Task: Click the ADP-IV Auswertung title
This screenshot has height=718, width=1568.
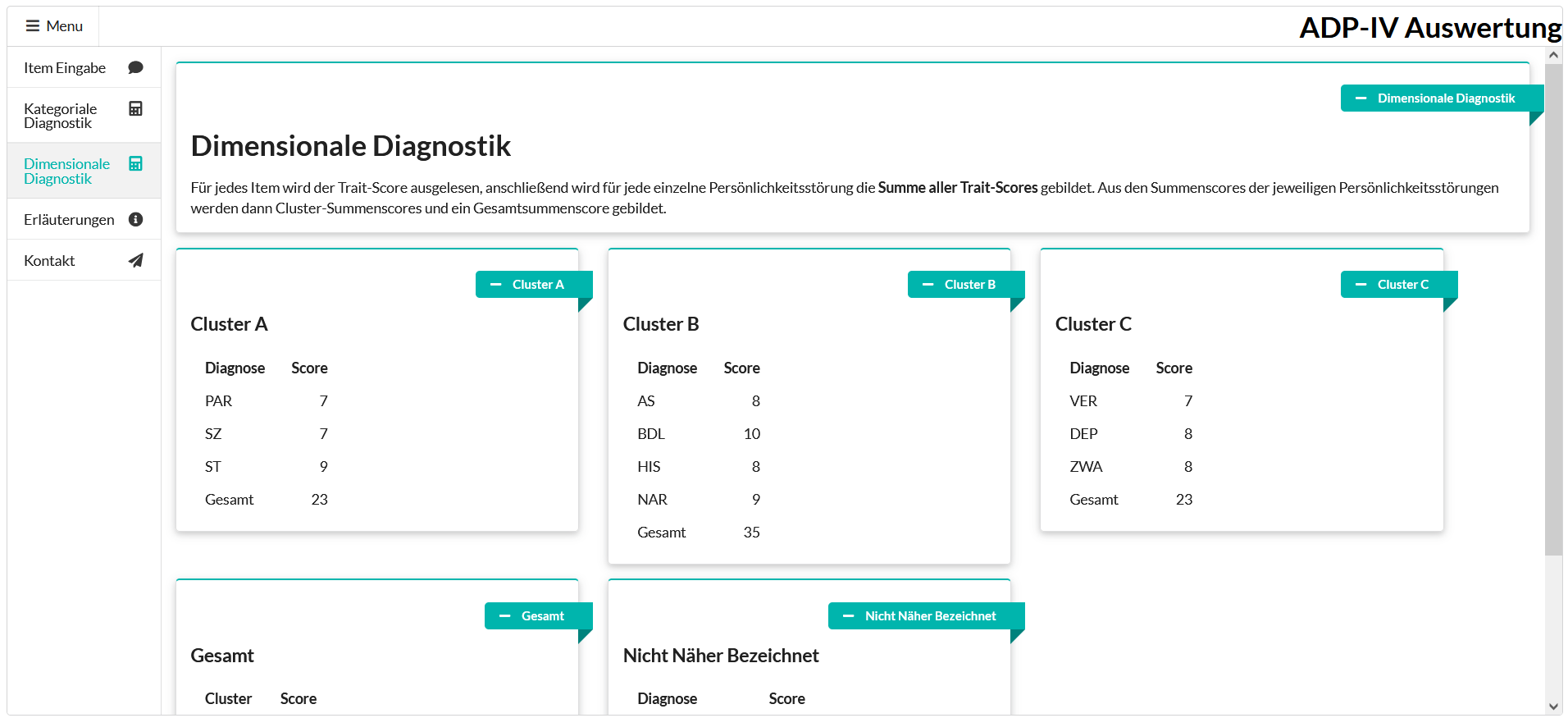Action: click(1430, 28)
